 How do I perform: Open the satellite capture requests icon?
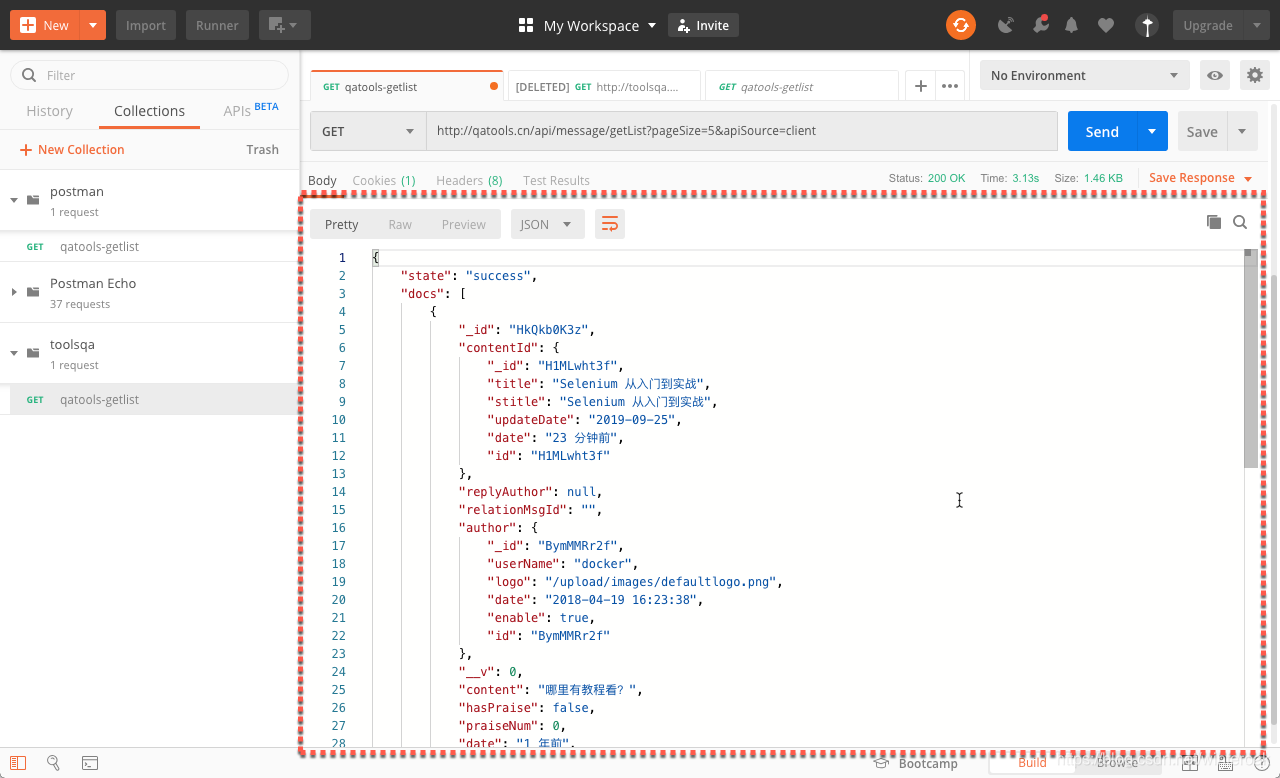click(1006, 25)
